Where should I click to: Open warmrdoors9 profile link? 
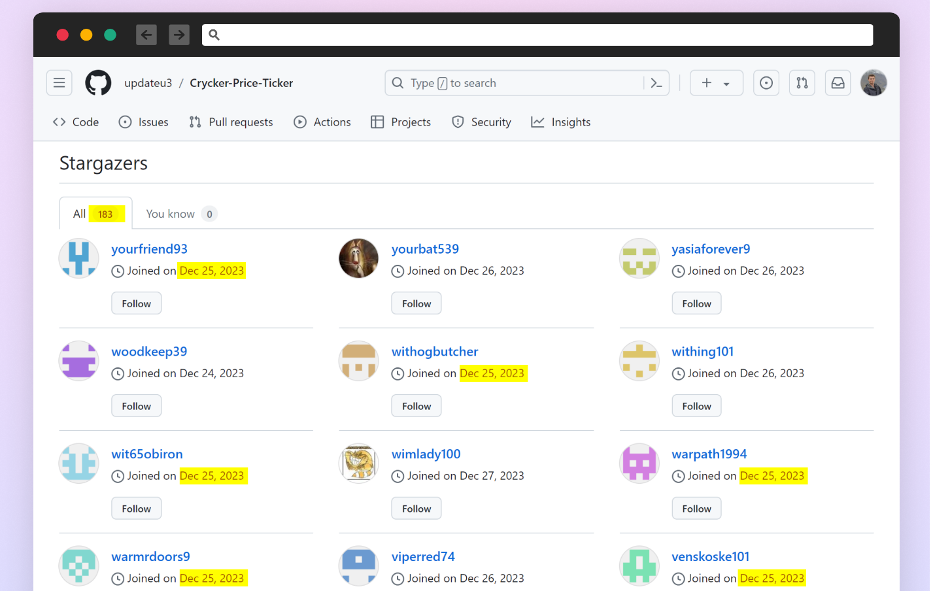click(151, 556)
